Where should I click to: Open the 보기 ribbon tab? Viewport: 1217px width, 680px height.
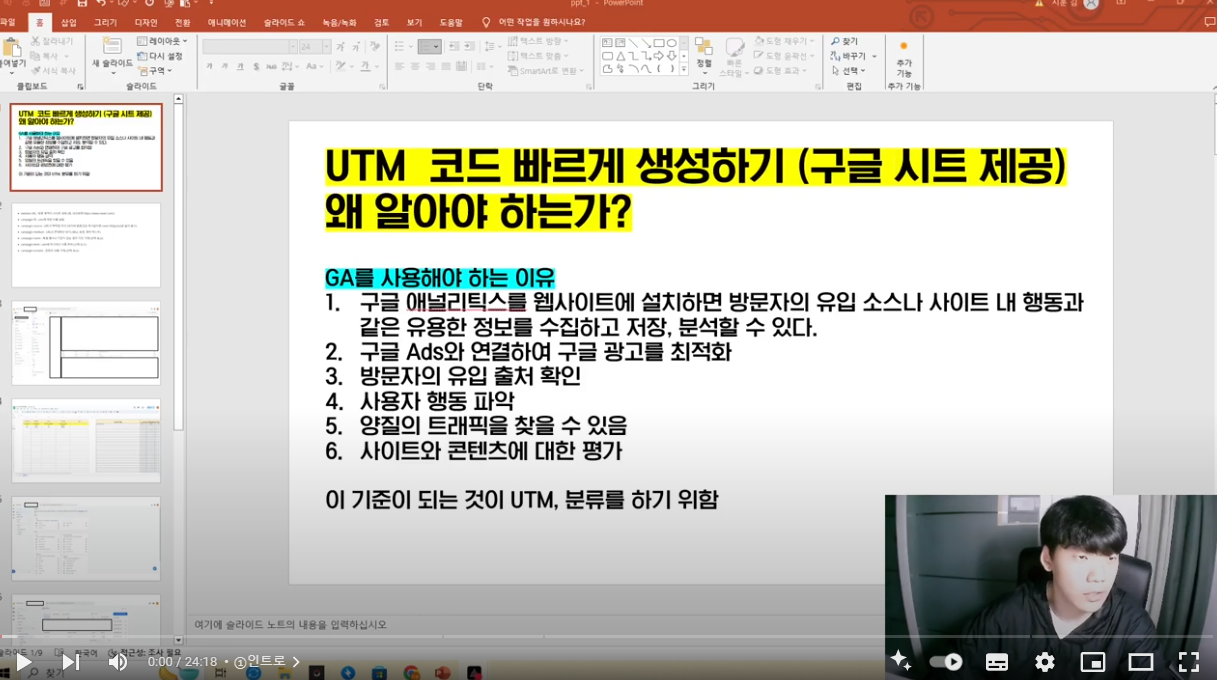coord(414,22)
